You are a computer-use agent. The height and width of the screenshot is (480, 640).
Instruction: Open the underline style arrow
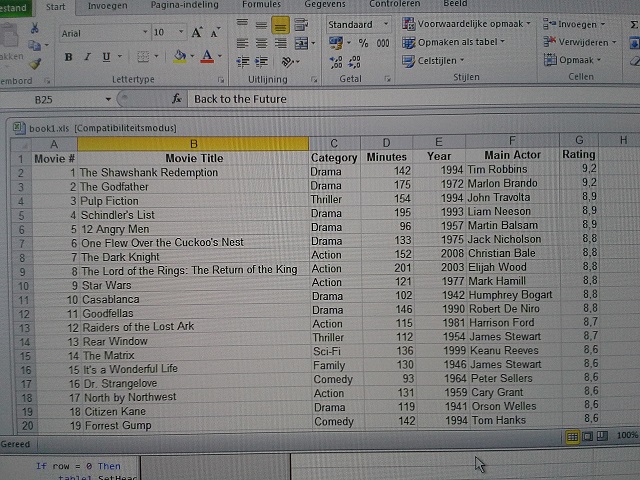pyautogui.click(x=120, y=56)
